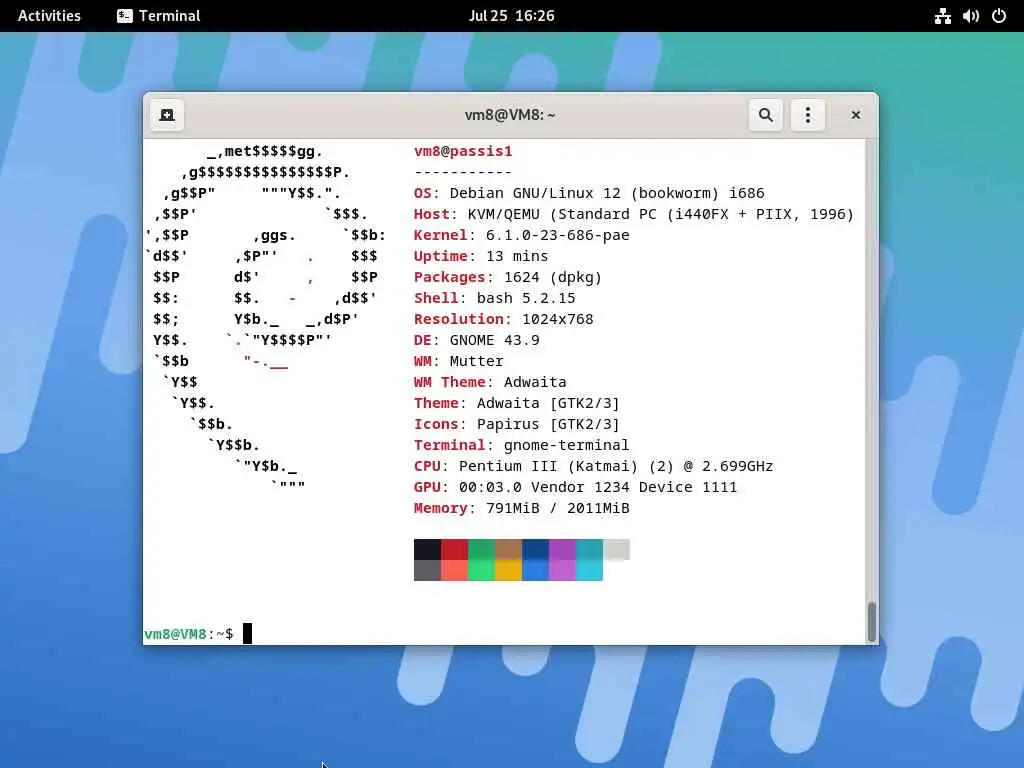Image resolution: width=1024 pixels, height=768 pixels.
Task: Click the WM Mutter line
Action: [458, 361]
